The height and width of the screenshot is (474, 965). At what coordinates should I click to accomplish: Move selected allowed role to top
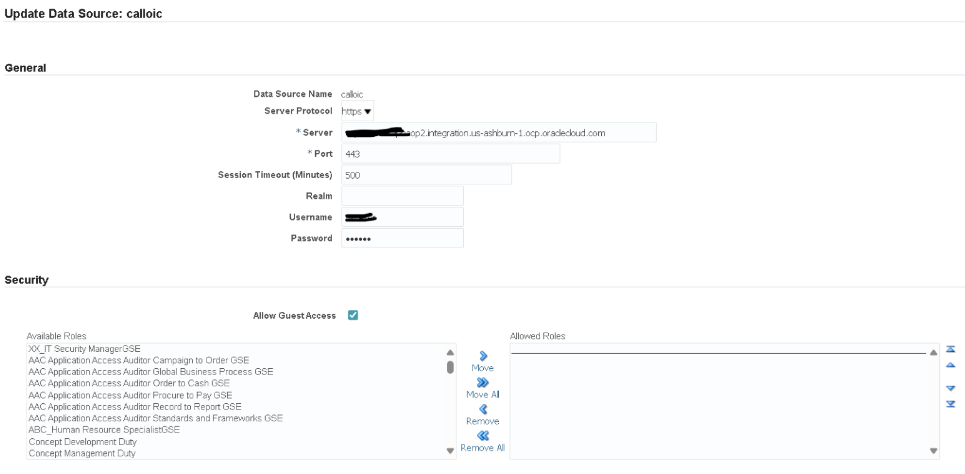951,350
